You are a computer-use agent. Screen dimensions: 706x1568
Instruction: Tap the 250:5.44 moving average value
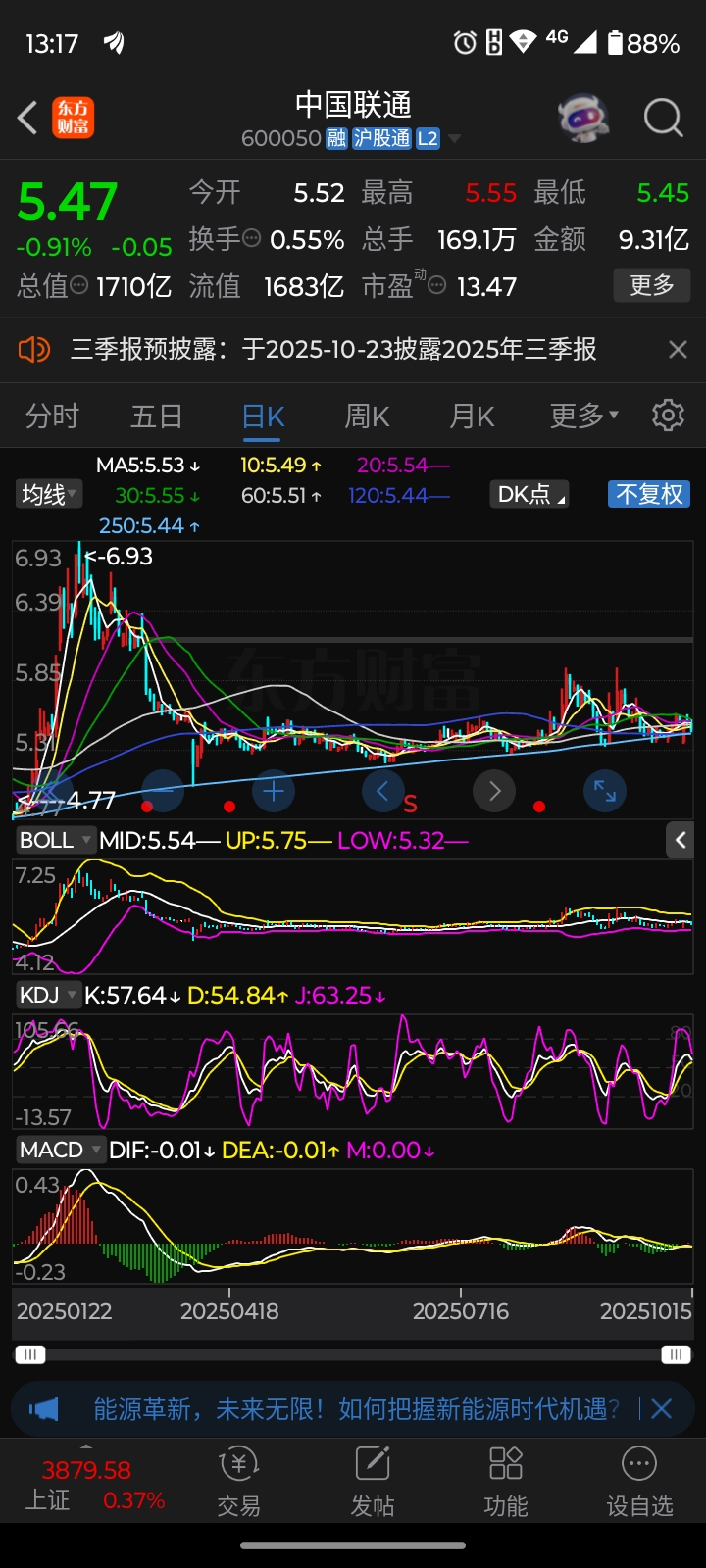click(x=149, y=525)
